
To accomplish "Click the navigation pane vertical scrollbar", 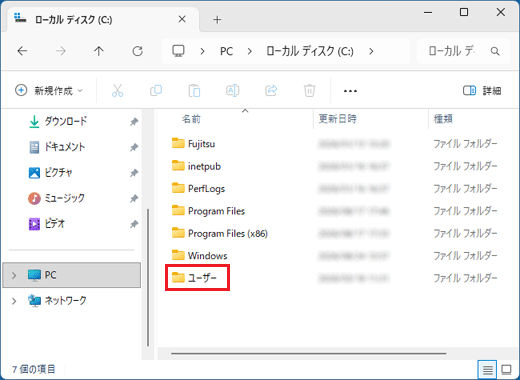I will (148, 277).
